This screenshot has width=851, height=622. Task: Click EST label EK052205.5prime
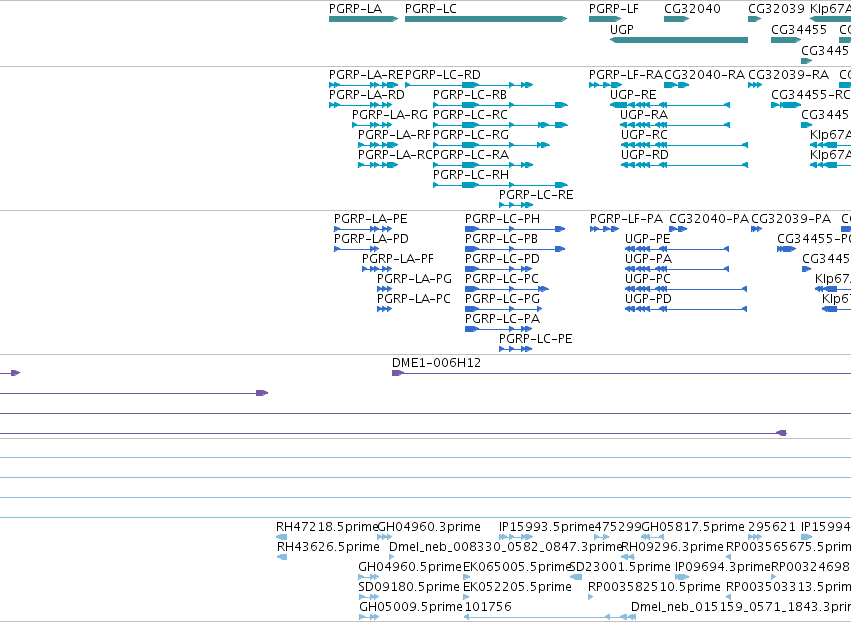pyautogui.click(x=517, y=587)
